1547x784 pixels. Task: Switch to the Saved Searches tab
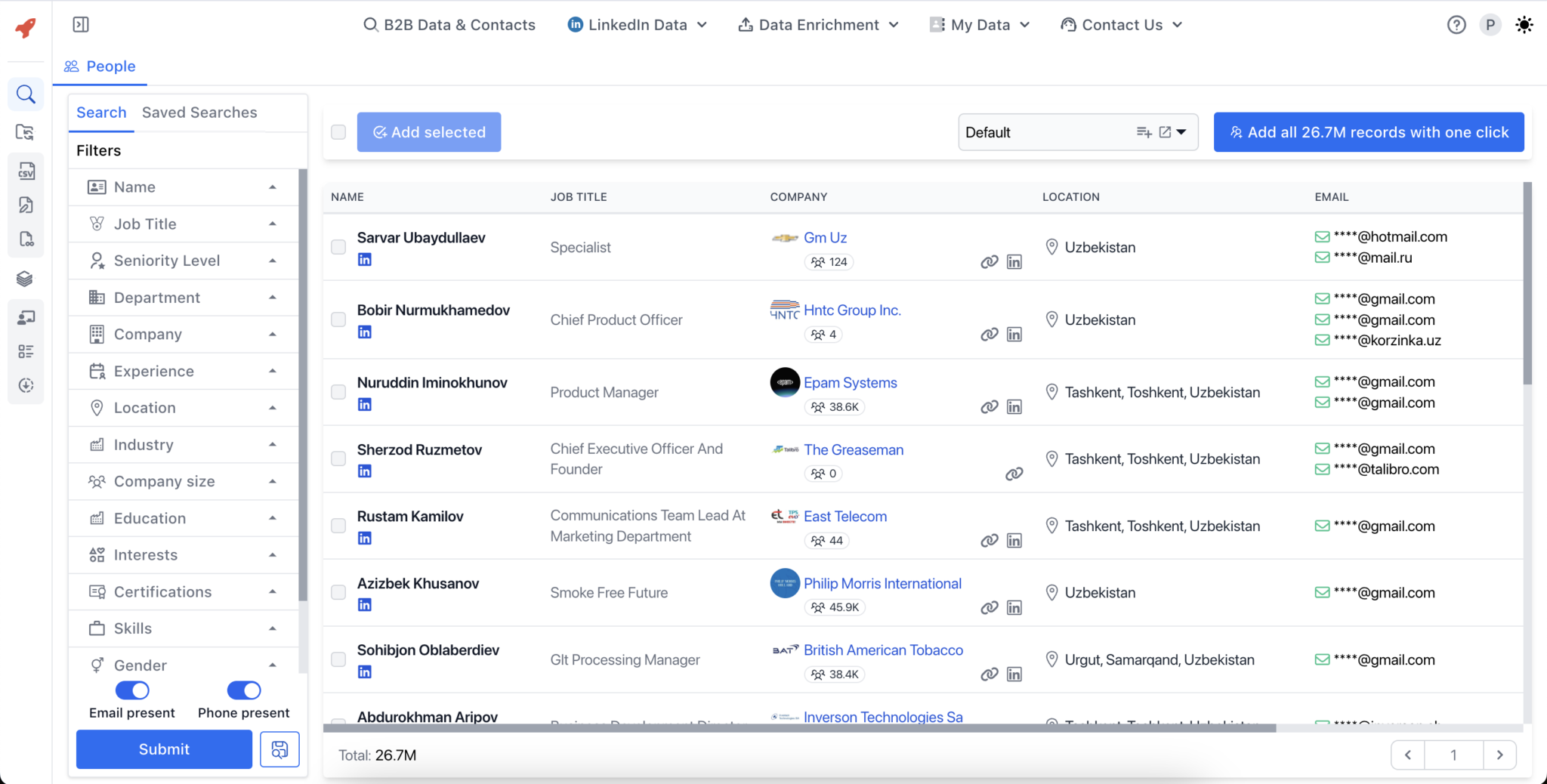click(x=199, y=112)
